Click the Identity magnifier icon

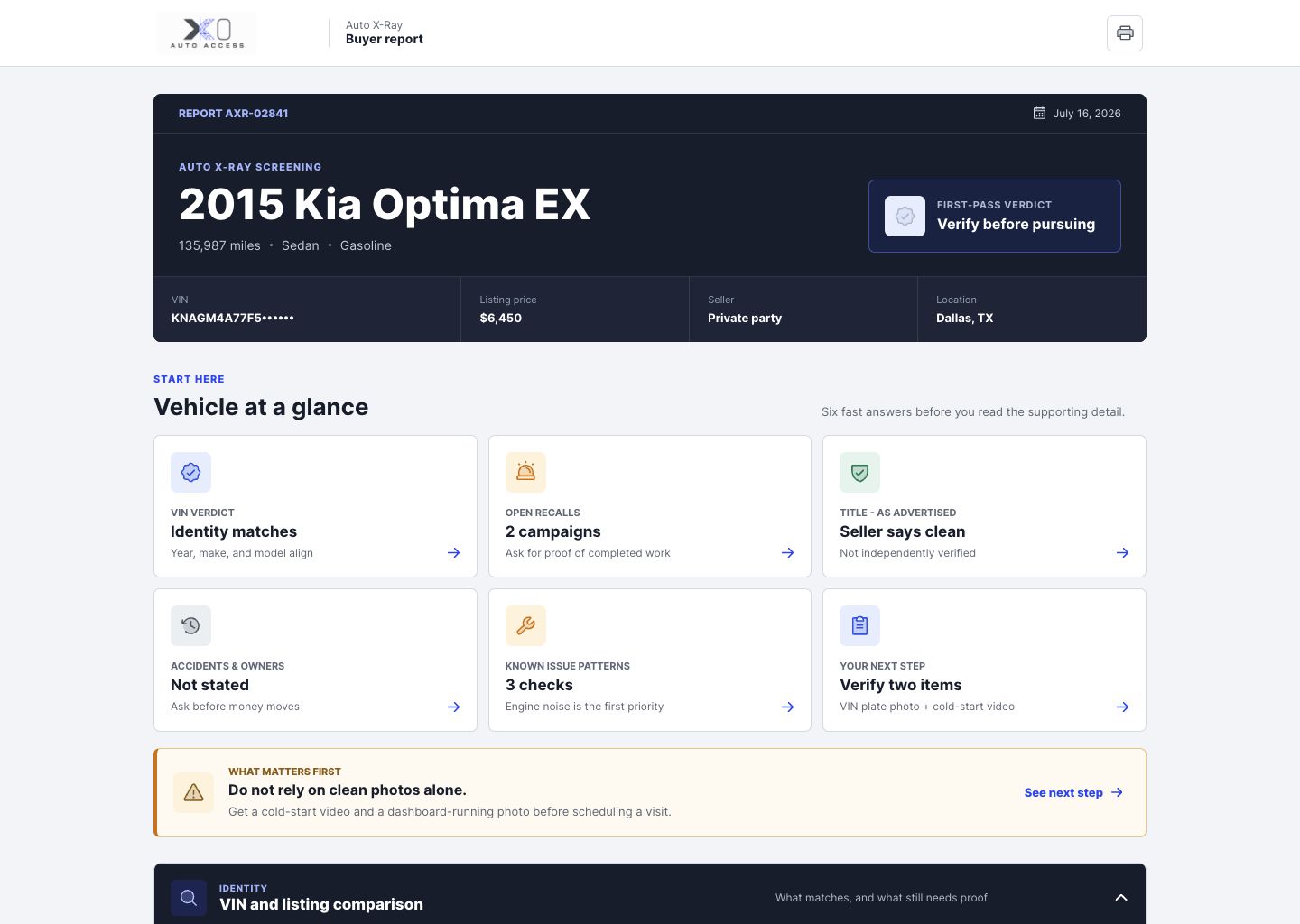(x=189, y=898)
